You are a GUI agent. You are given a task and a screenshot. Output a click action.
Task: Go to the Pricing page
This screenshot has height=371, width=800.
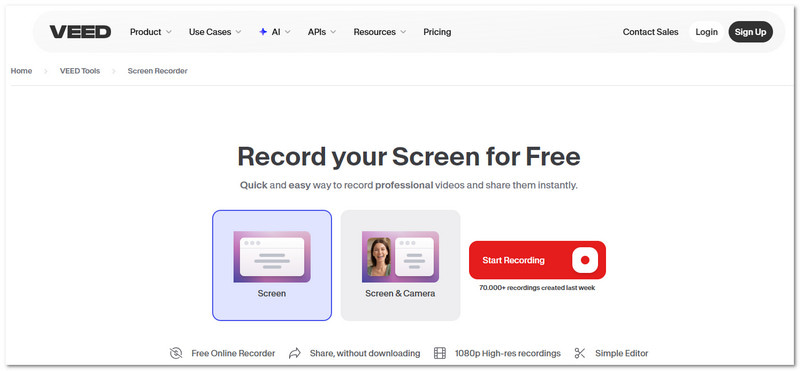(437, 32)
